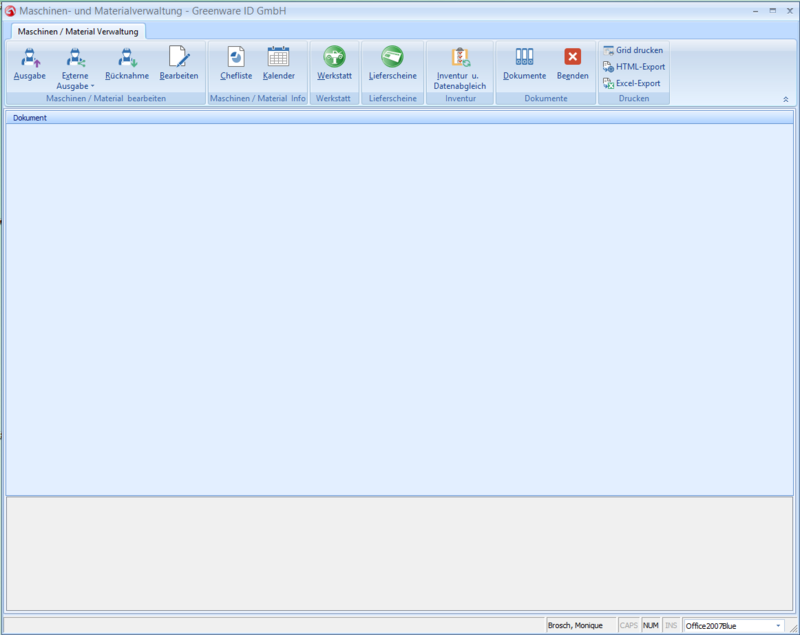Show the Chefliste report
The image size is (800, 635).
click(236, 64)
